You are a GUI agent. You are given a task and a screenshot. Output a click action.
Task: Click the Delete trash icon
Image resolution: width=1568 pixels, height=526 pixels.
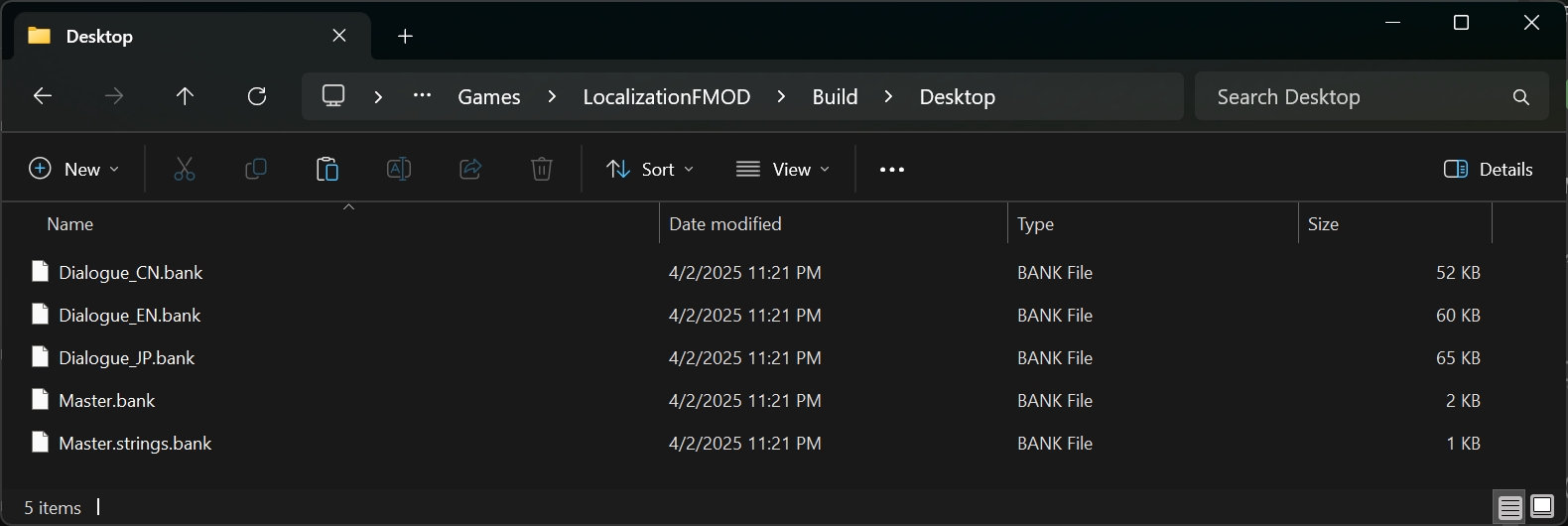(x=542, y=170)
